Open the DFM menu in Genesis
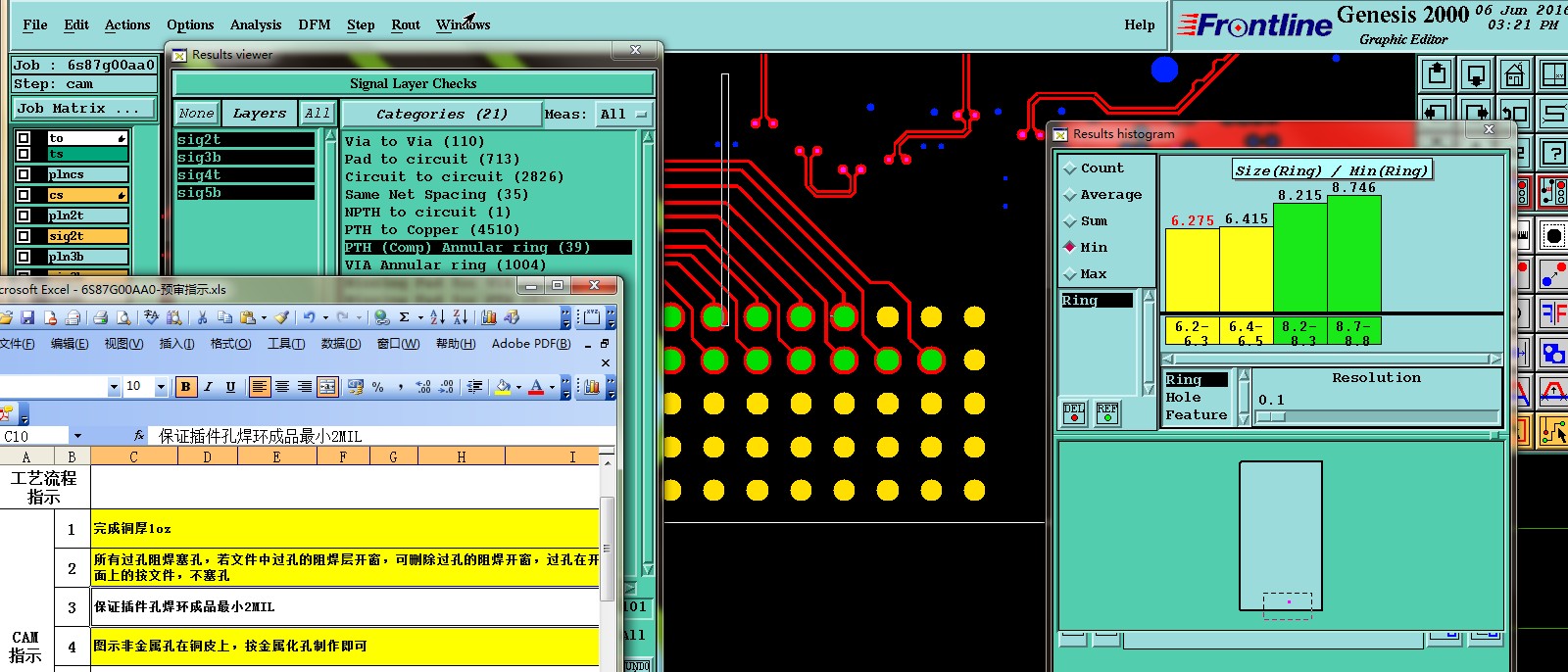The width and height of the screenshot is (1568, 672). coord(315,25)
